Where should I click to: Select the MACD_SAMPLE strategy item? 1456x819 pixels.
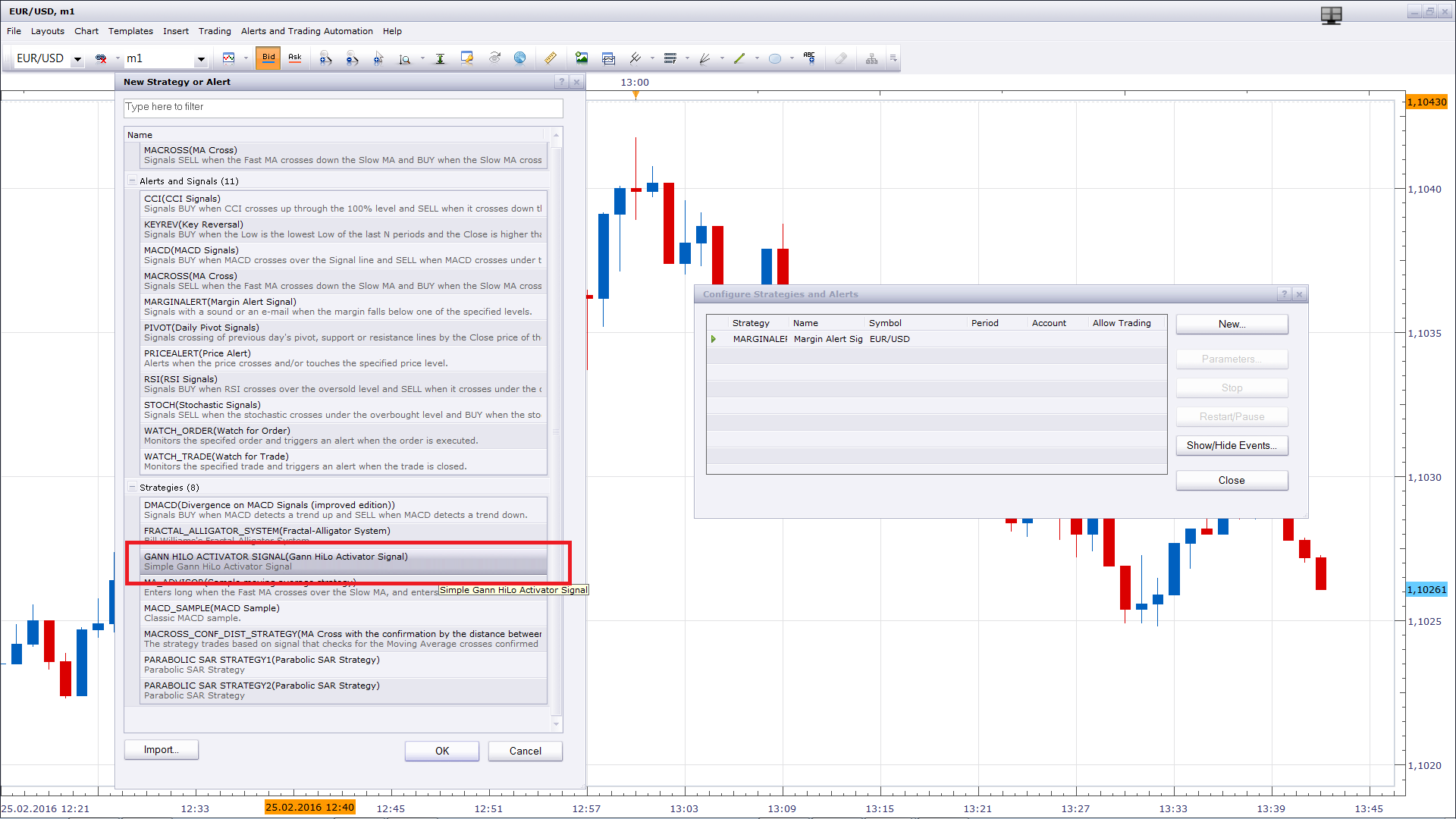344,613
